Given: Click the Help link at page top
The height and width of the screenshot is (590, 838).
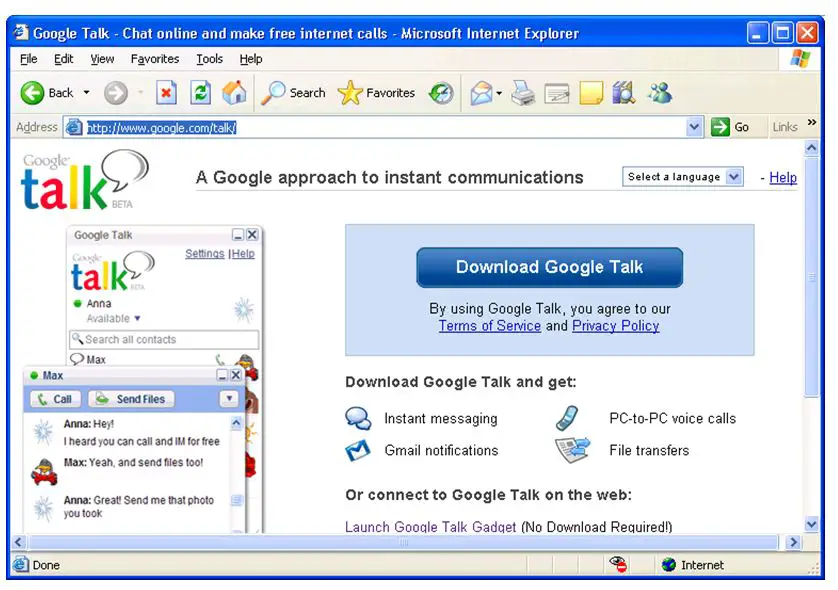Looking at the screenshot, I should 783,177.
